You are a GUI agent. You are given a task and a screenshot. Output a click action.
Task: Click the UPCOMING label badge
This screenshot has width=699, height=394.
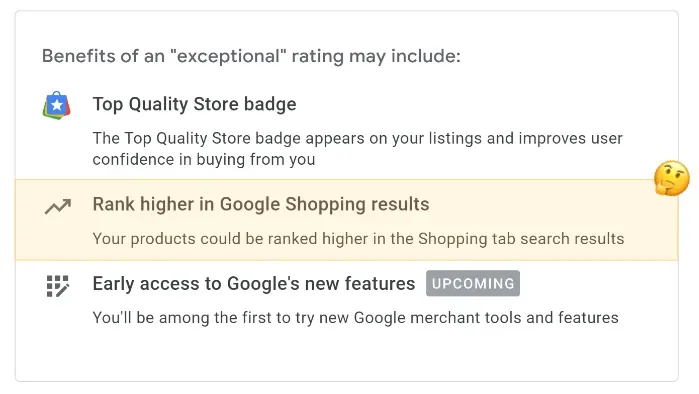click(473, 283)
